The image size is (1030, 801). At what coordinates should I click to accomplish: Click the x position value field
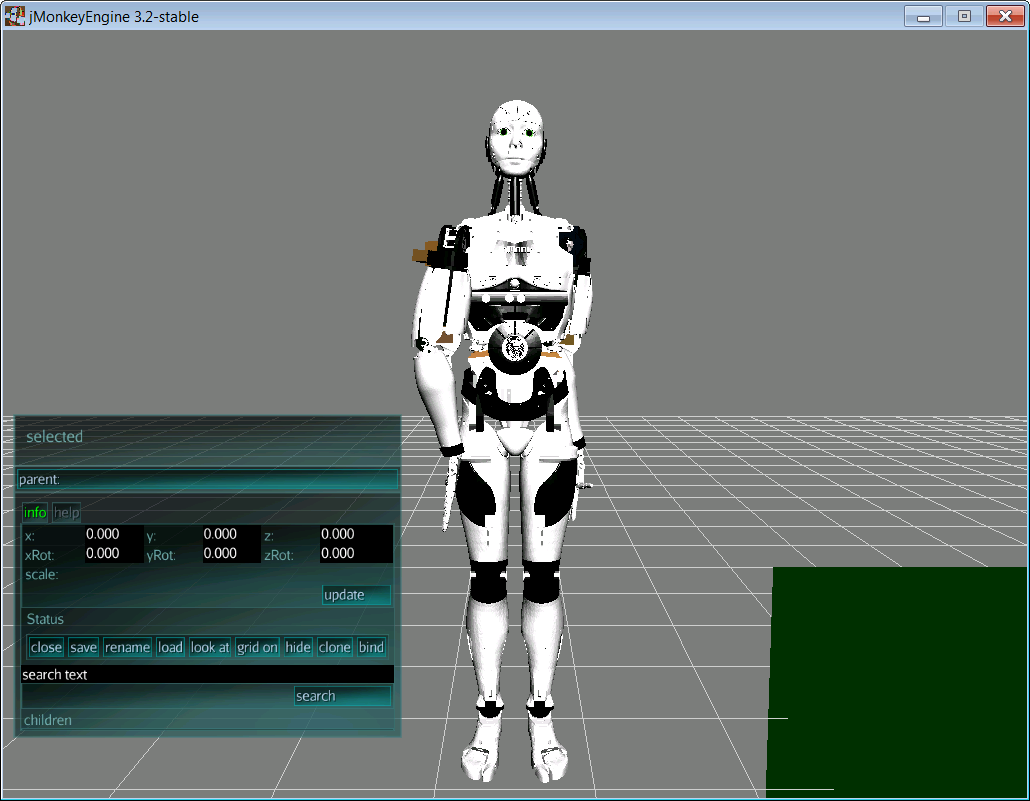(x=114, y=534)
